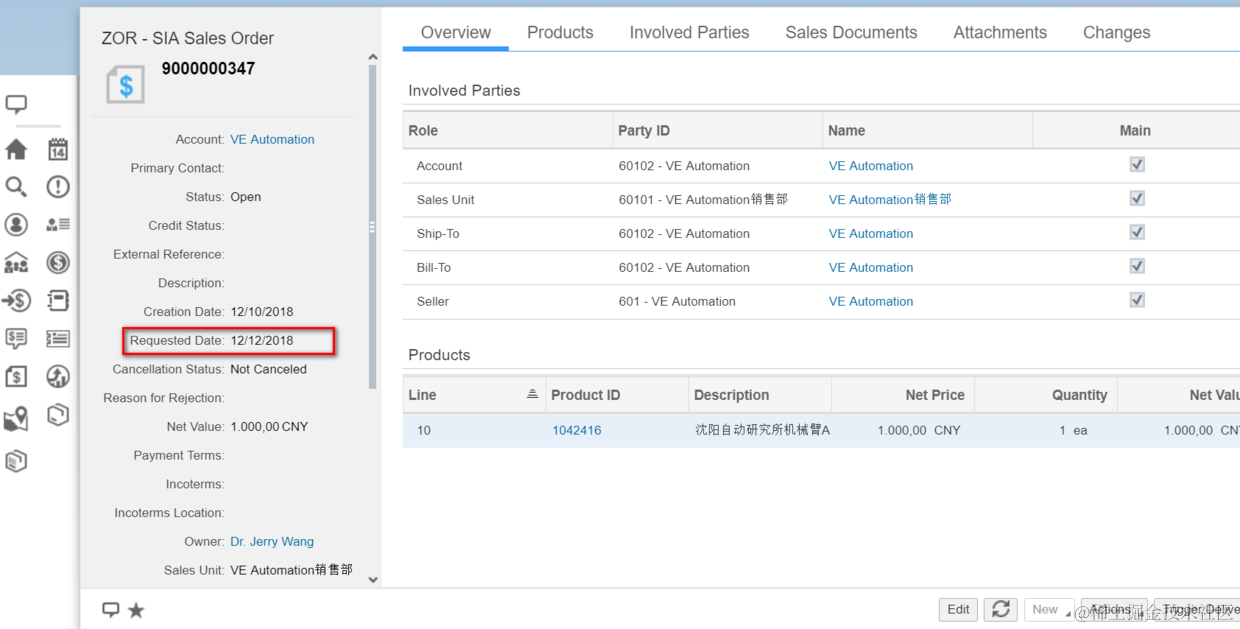Open the notebook activities icon in sidebar
Viewport: 1240px width, 629px height.
point(58,301)
